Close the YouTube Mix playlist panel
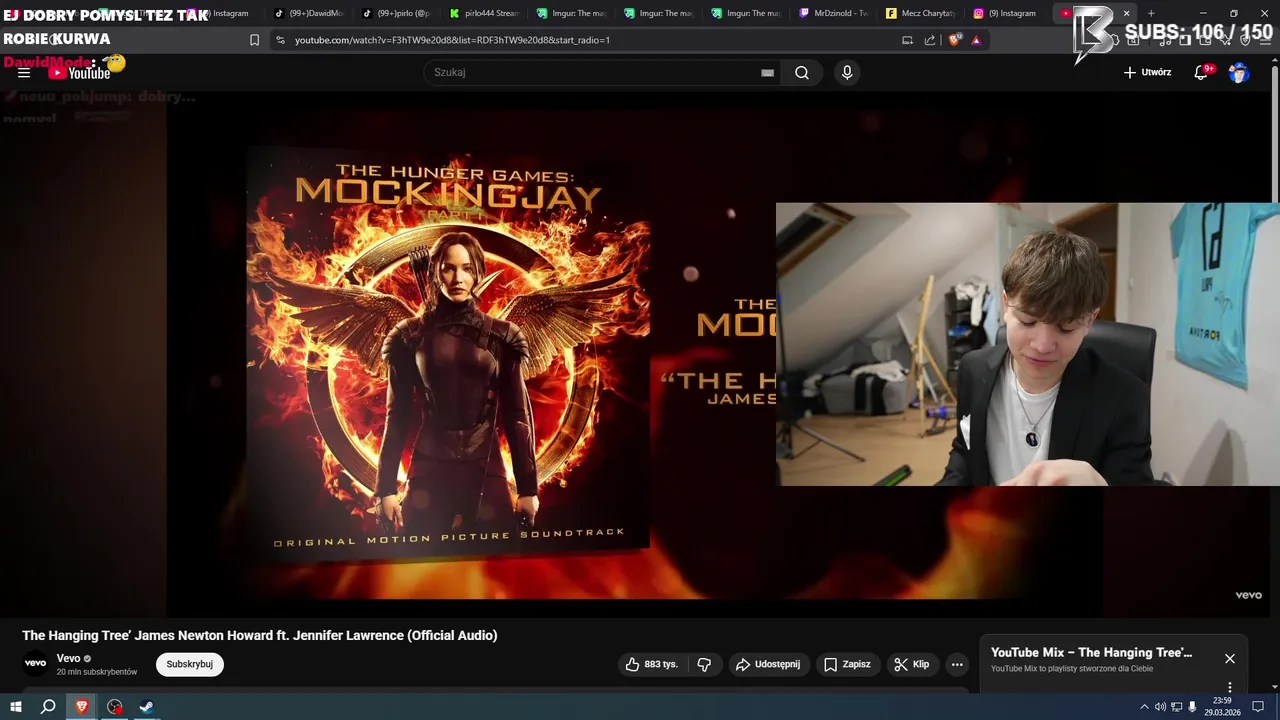This screenshot has width=1280, height=720. [1230, 658]
